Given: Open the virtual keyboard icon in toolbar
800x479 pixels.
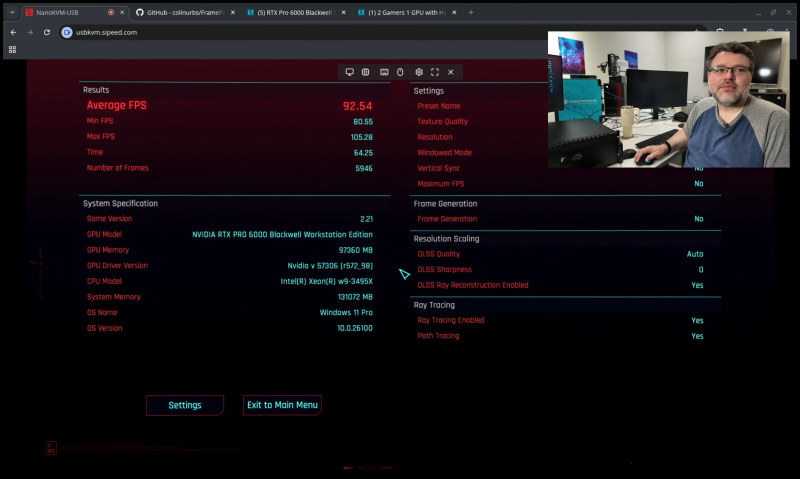Looking at the screenshot, I should [x=384, y=72].
